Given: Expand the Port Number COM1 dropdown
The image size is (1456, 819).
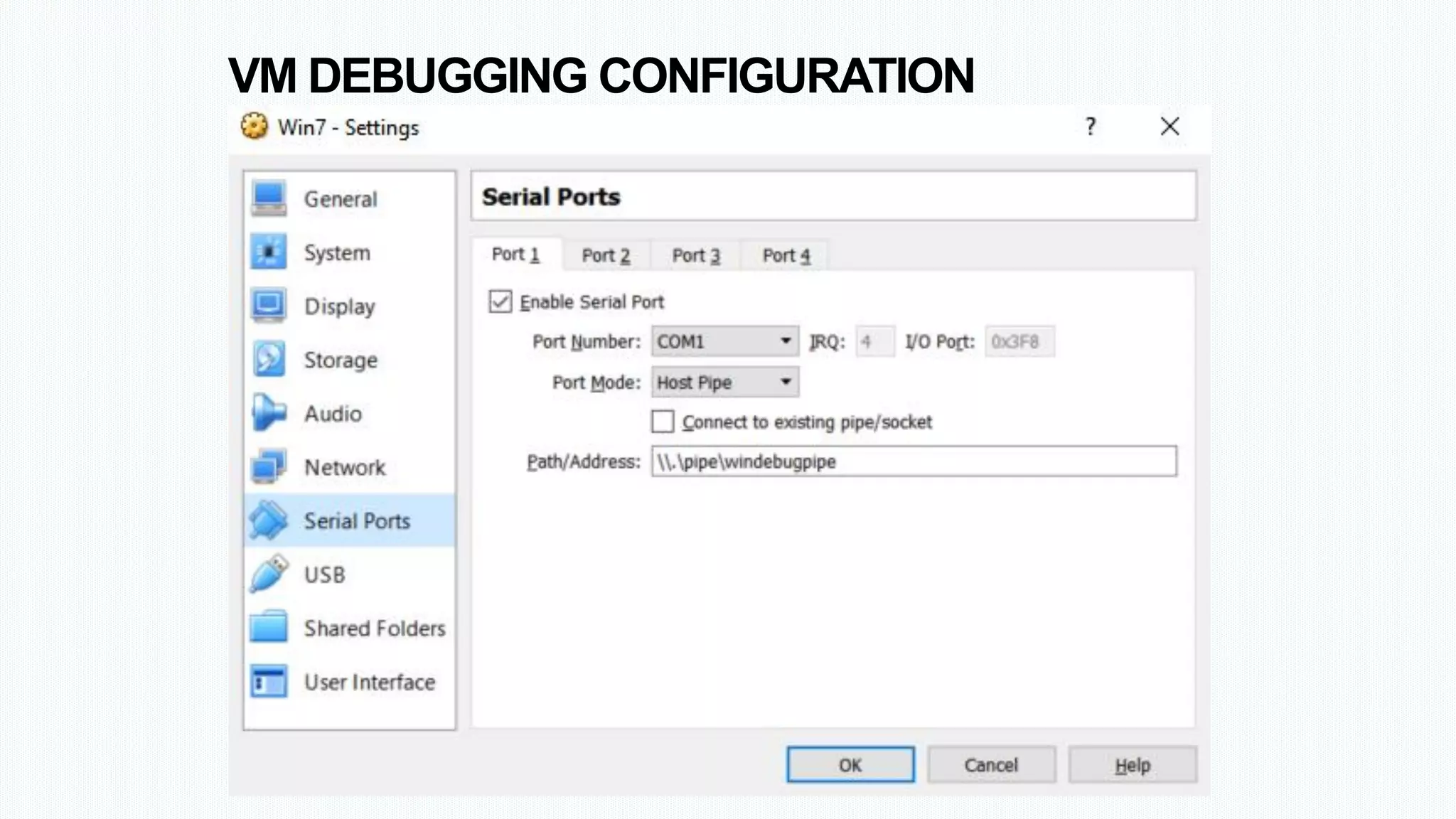Looking at the screenshot, I should click(724, 341).
